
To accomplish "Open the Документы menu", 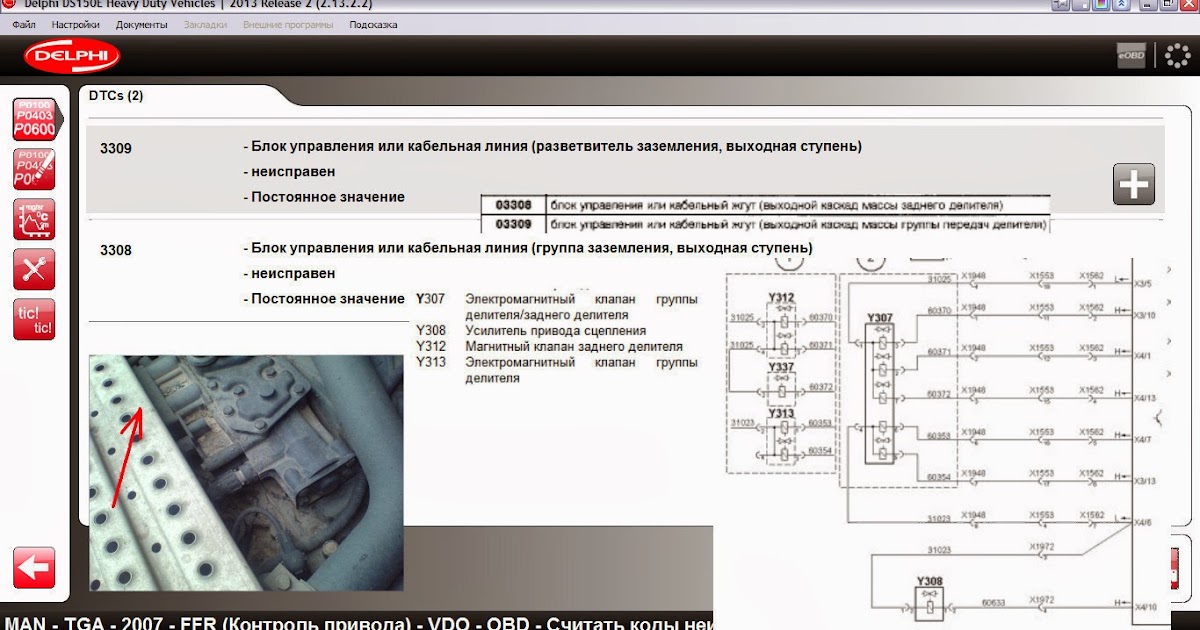I will click(141, 24).
